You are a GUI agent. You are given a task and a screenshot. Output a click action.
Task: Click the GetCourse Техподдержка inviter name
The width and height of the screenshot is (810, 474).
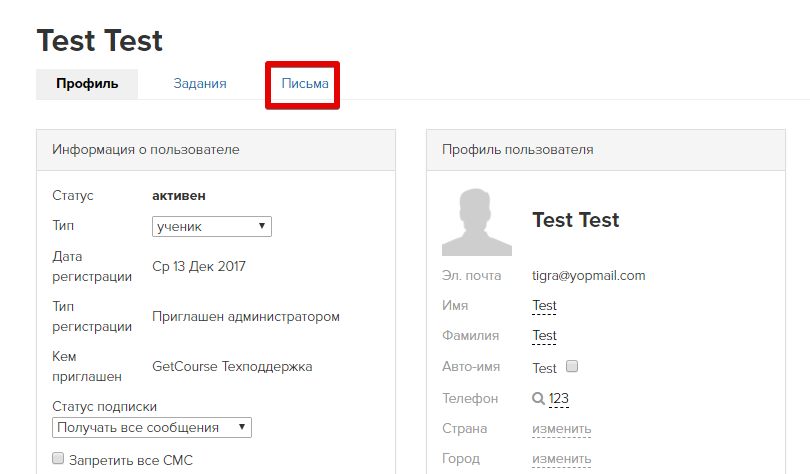click(x=232, y=367)
